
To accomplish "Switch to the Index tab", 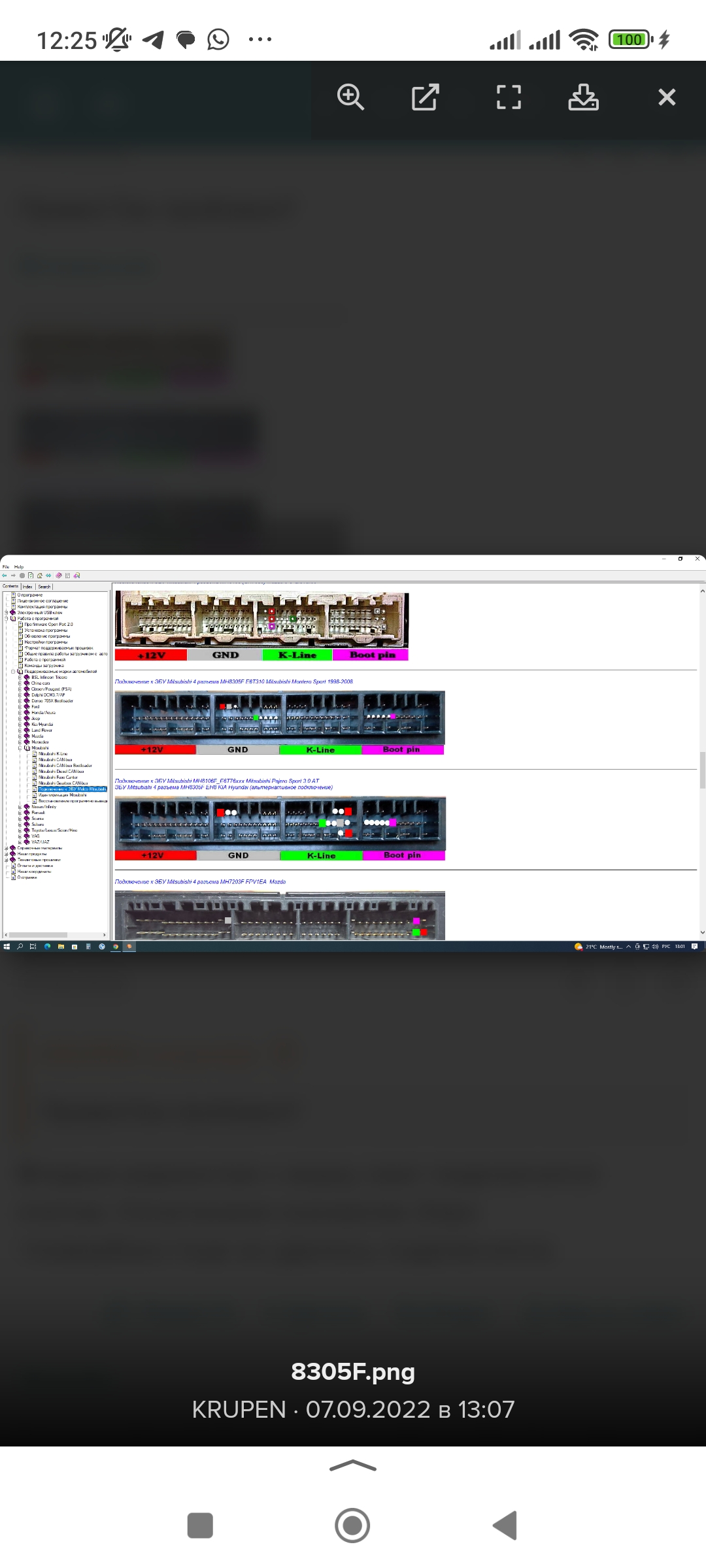I will click(x=27, y=587).
